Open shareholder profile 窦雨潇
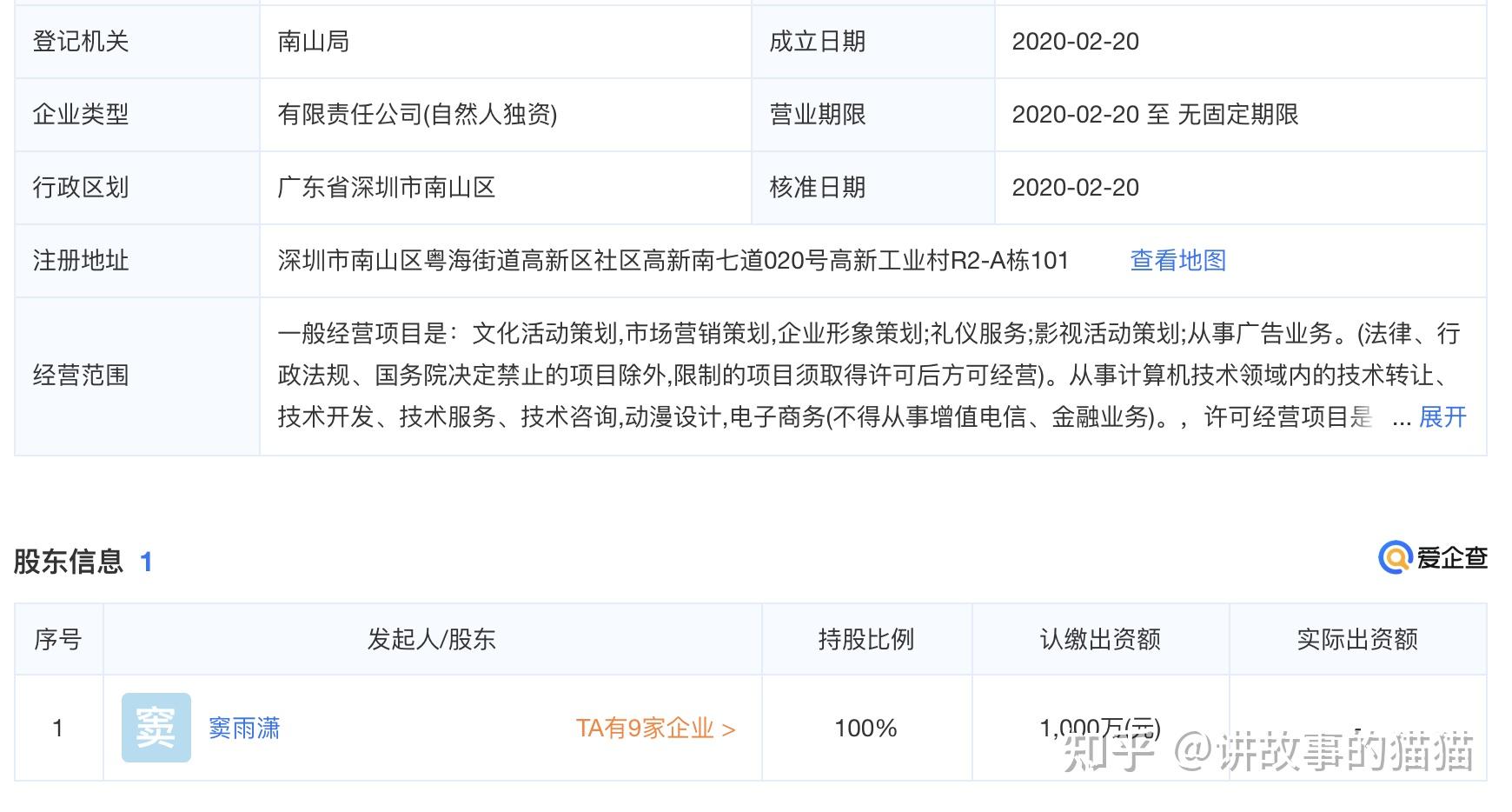This screenshot has width=1512, height=812. [244, 727]
